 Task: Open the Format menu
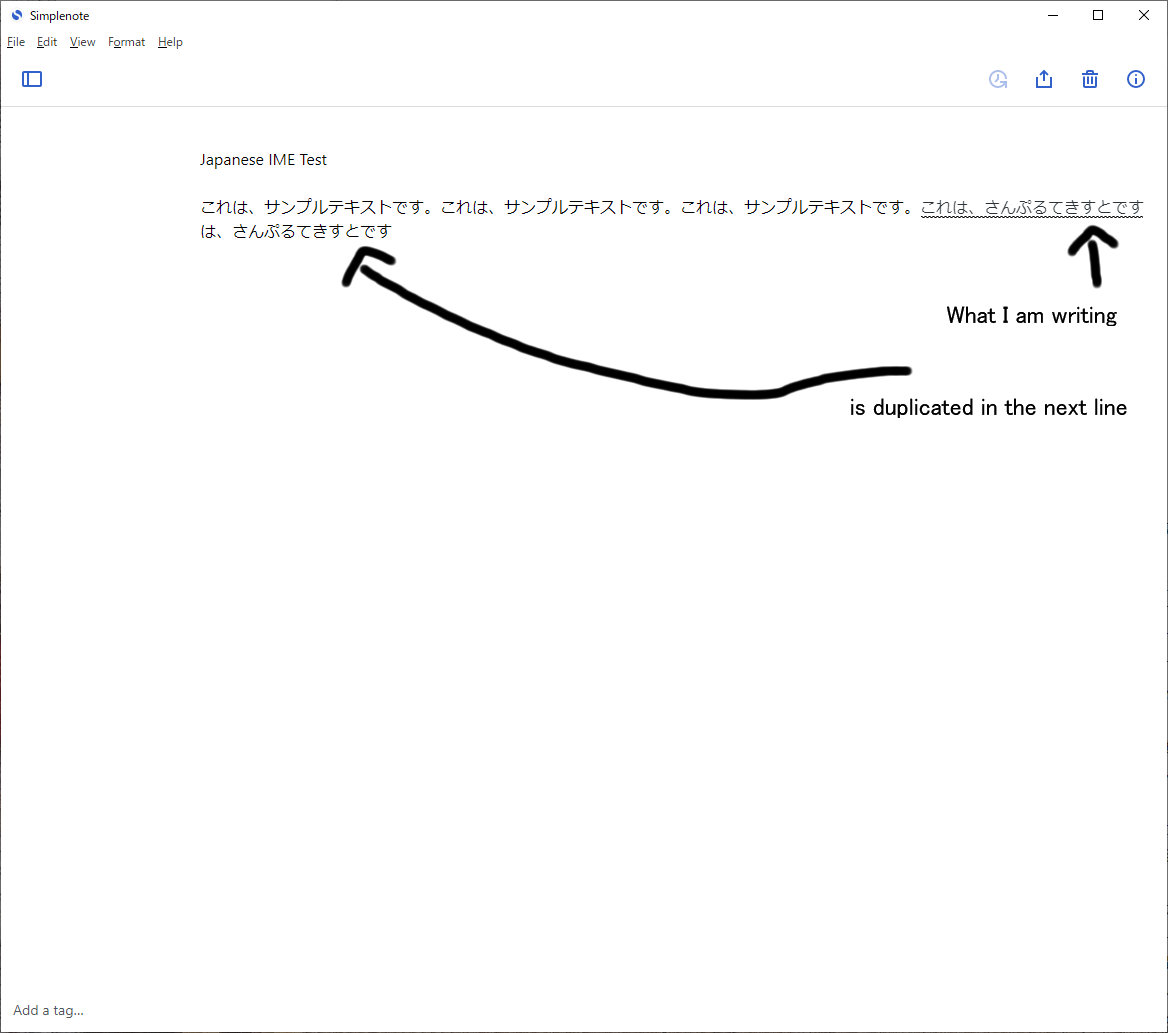pyautogui.click(x=126, y=42)
